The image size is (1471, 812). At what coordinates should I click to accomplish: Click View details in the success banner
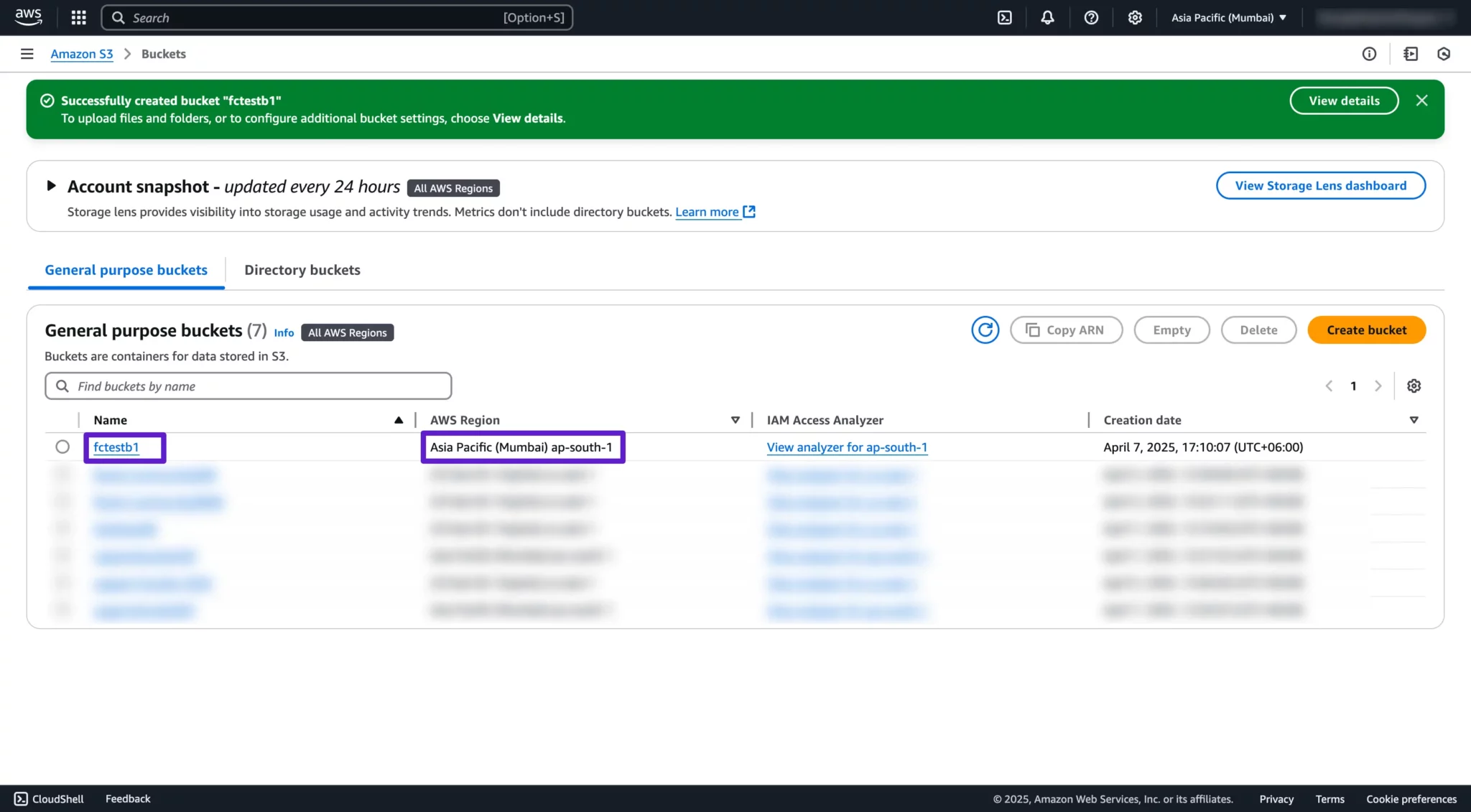coord(1343,101)
